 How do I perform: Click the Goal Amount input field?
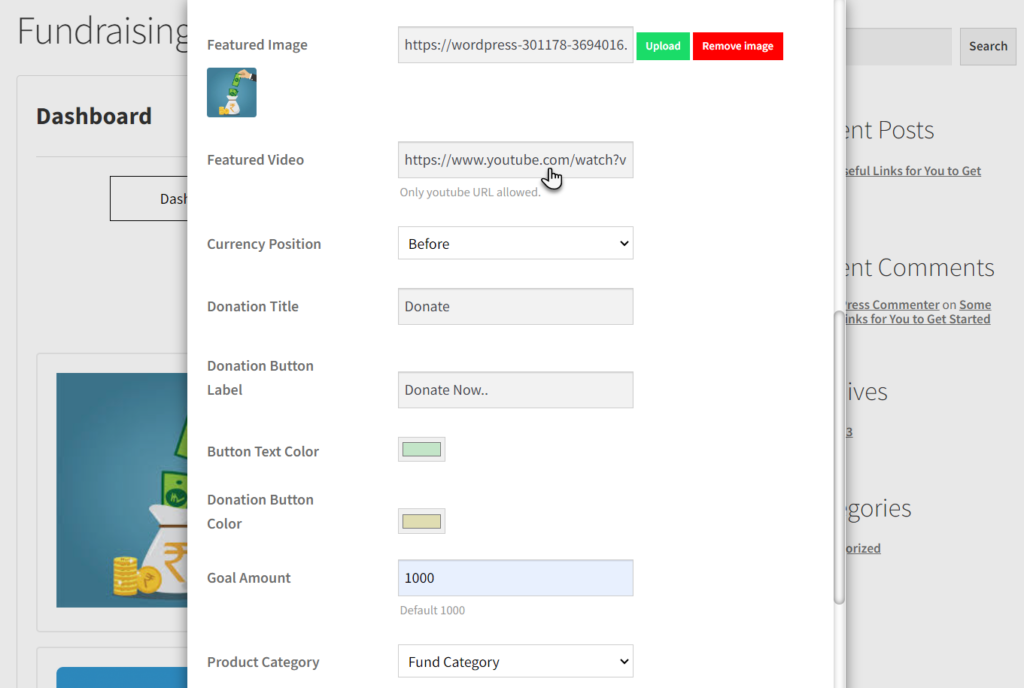515,578
